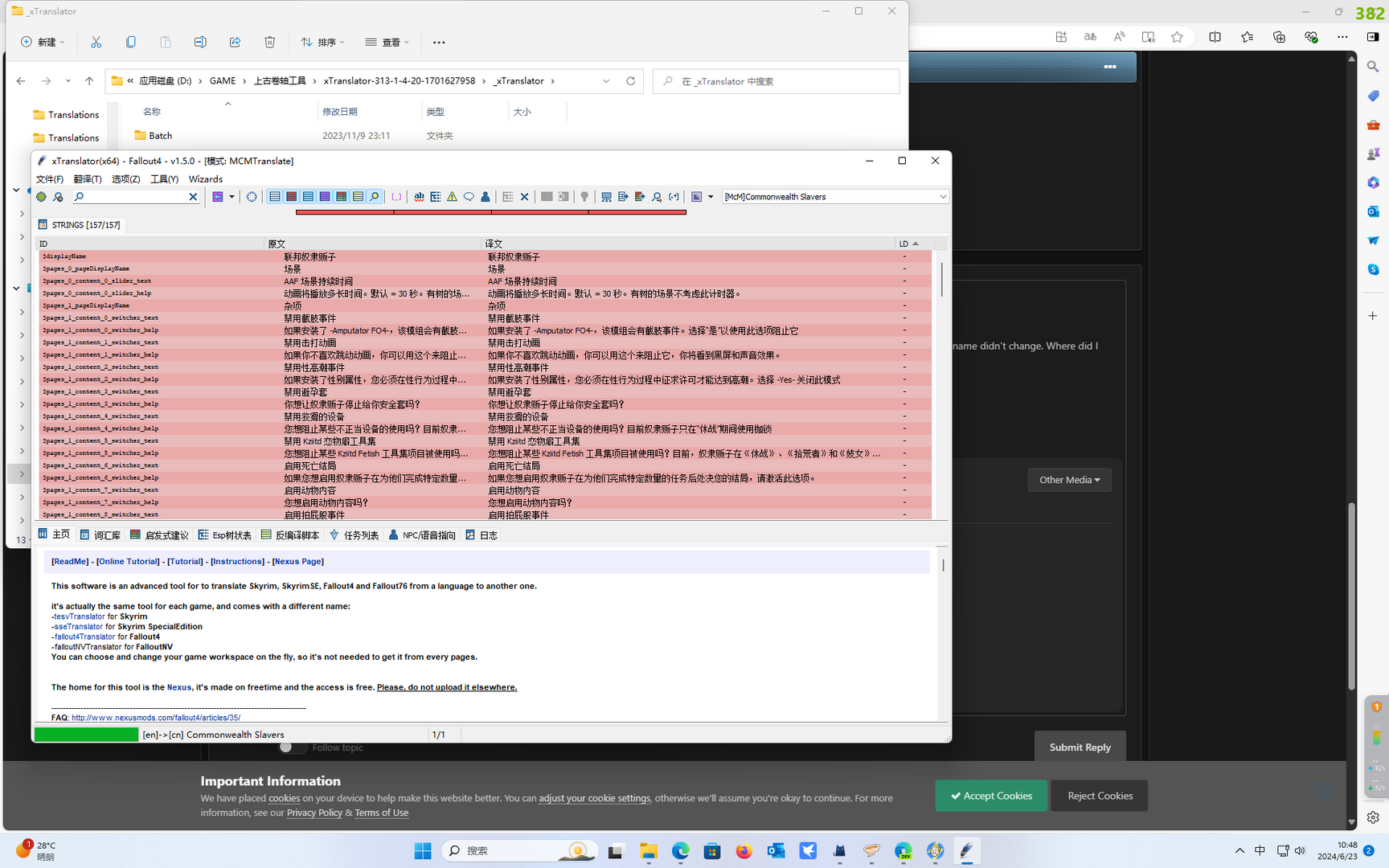The width and height of the screenshot is (1389, 868).
Task: Click the warning triangle icon in xTranslator toolbar
Action: pyautogui.click(x=452, y=197)
